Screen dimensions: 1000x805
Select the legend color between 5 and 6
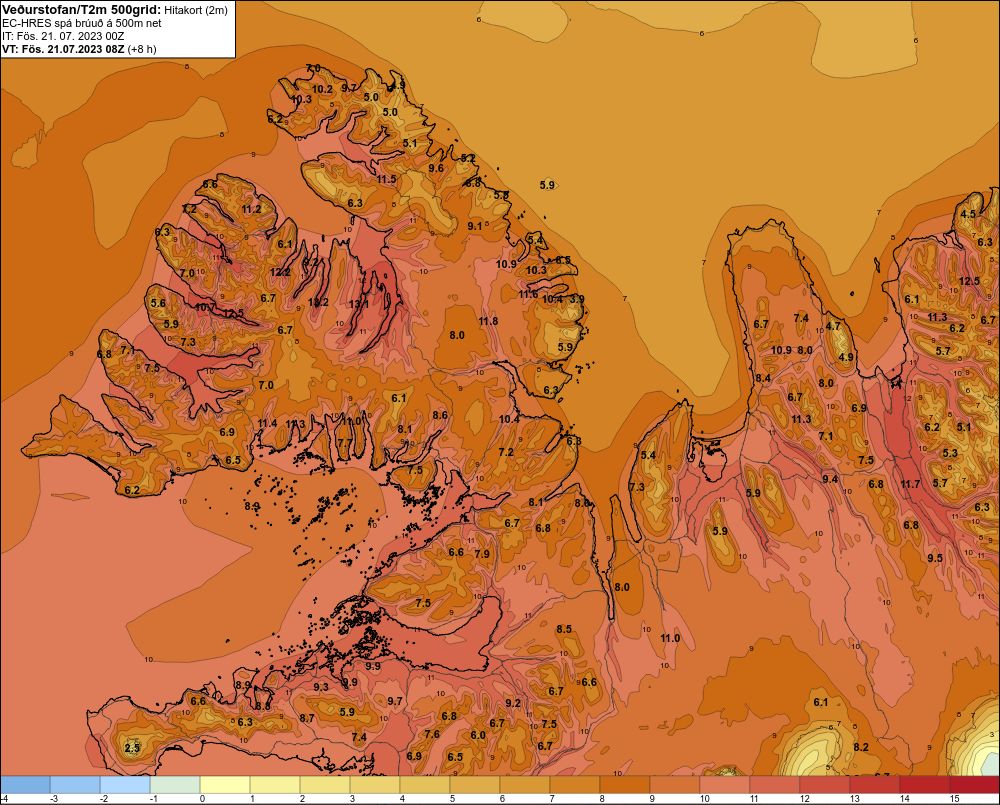tap(475, 785)
